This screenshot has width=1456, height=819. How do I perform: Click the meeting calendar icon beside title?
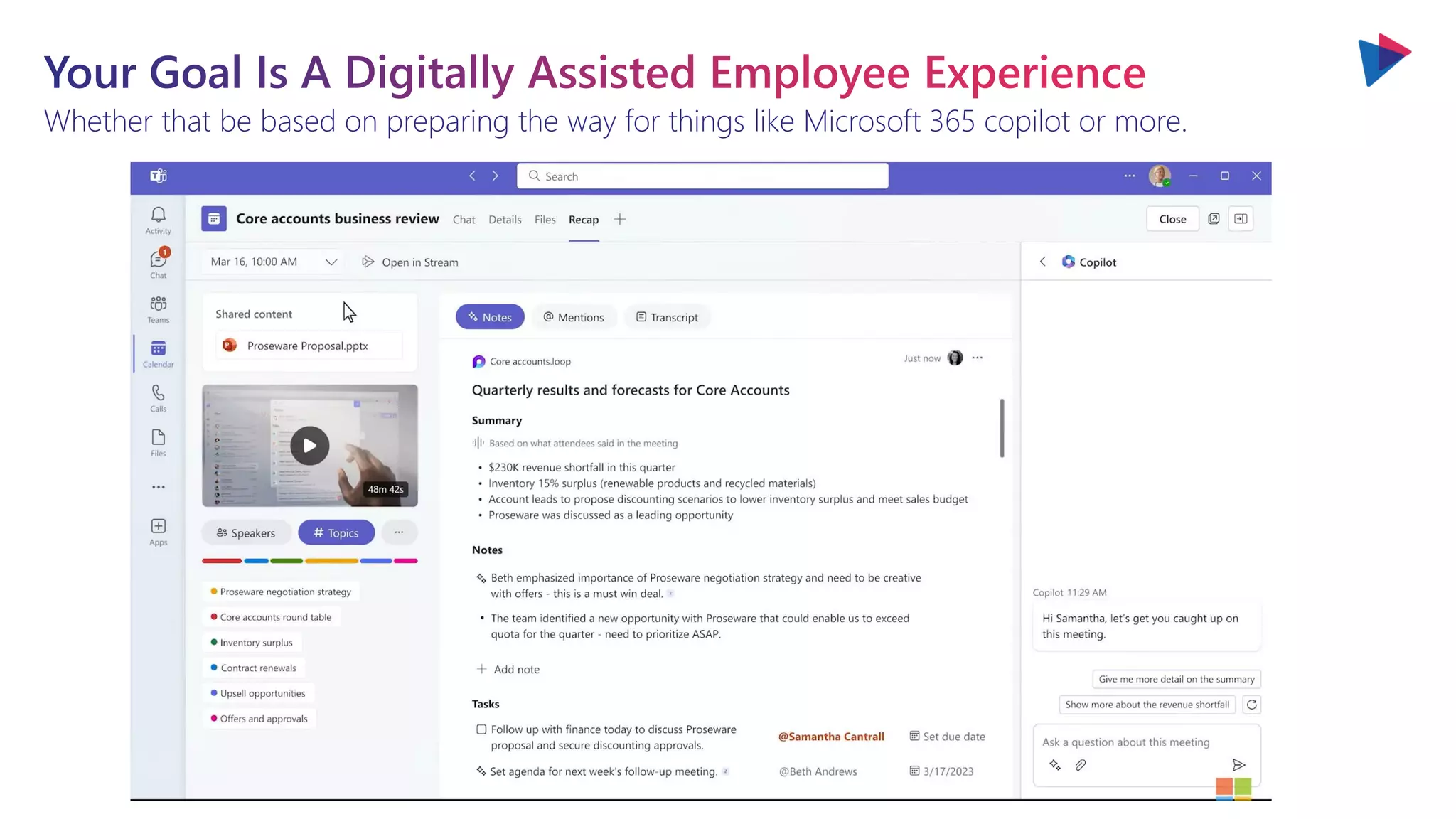pos(213,219)
